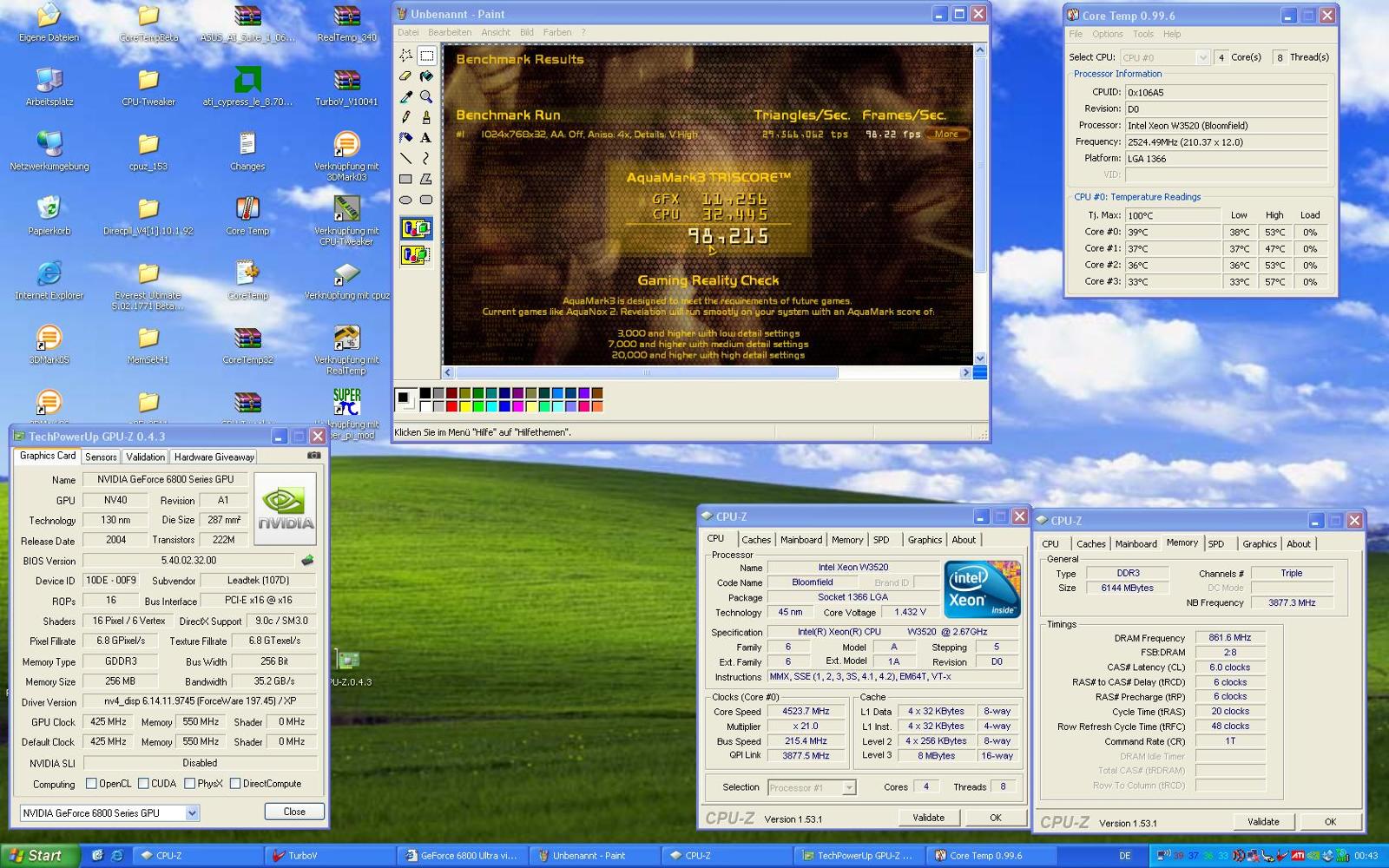Viewport: 1389px width, 868px height.
Task: Click Validate in the right CPU-Z Memory window
Action: coord(1263,822)
